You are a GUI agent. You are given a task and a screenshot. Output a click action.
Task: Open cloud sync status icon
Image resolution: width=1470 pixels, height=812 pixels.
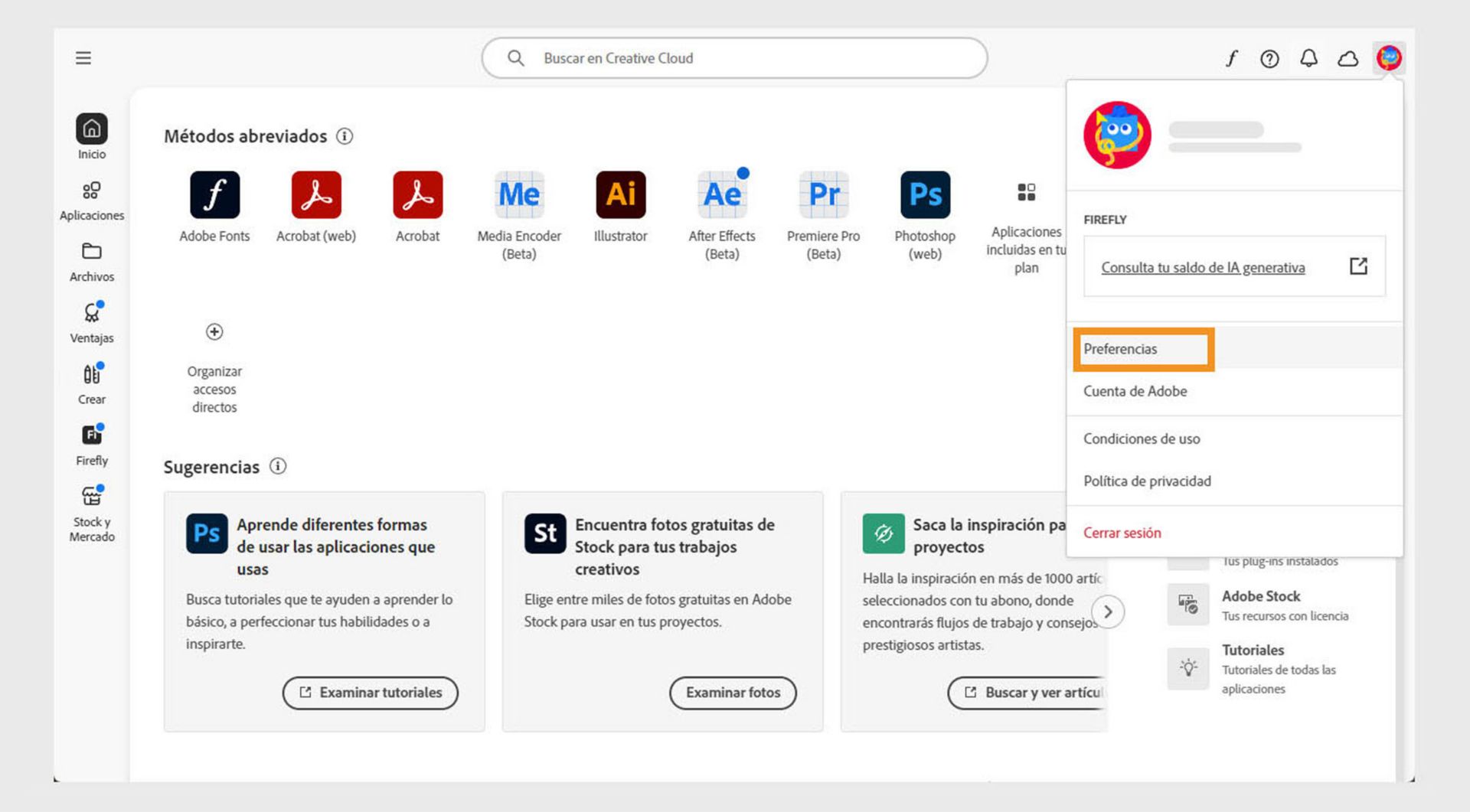point(1347,58)
